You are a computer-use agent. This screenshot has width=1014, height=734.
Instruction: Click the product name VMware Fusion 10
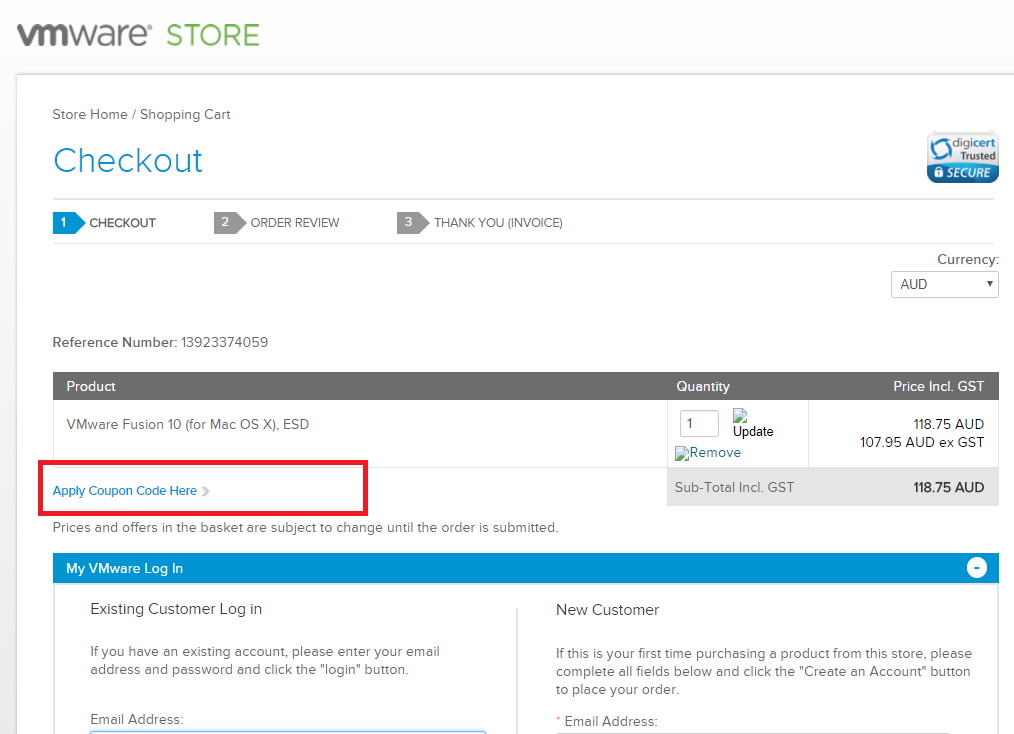click(x=188, y=424)
